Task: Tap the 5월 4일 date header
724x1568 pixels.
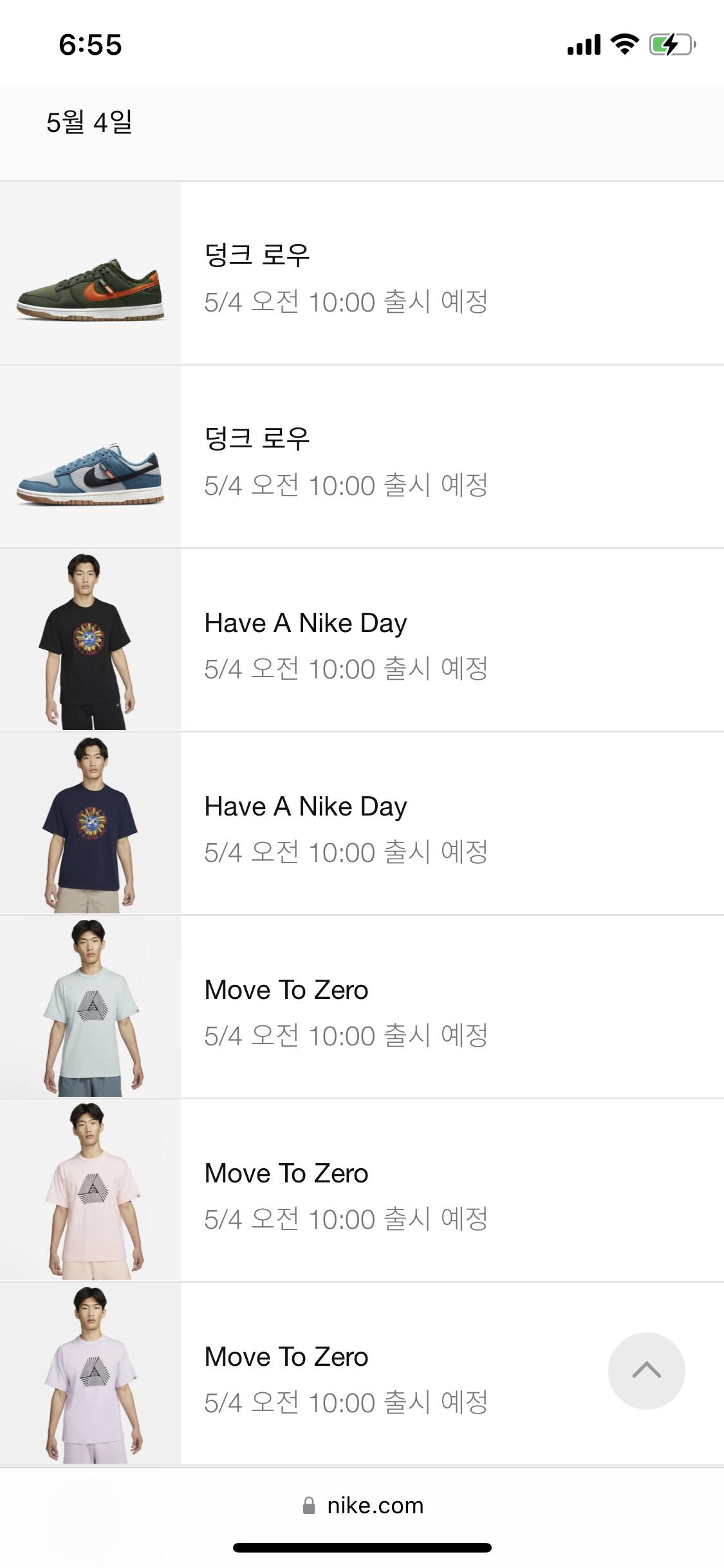Action: pyautogui.click(x=89, y=122)
